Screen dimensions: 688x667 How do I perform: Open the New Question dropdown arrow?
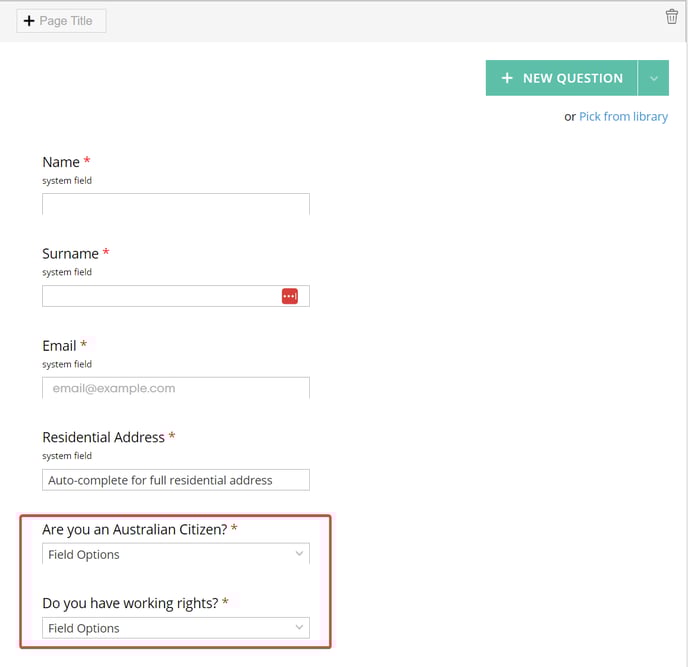click(653, 78)
